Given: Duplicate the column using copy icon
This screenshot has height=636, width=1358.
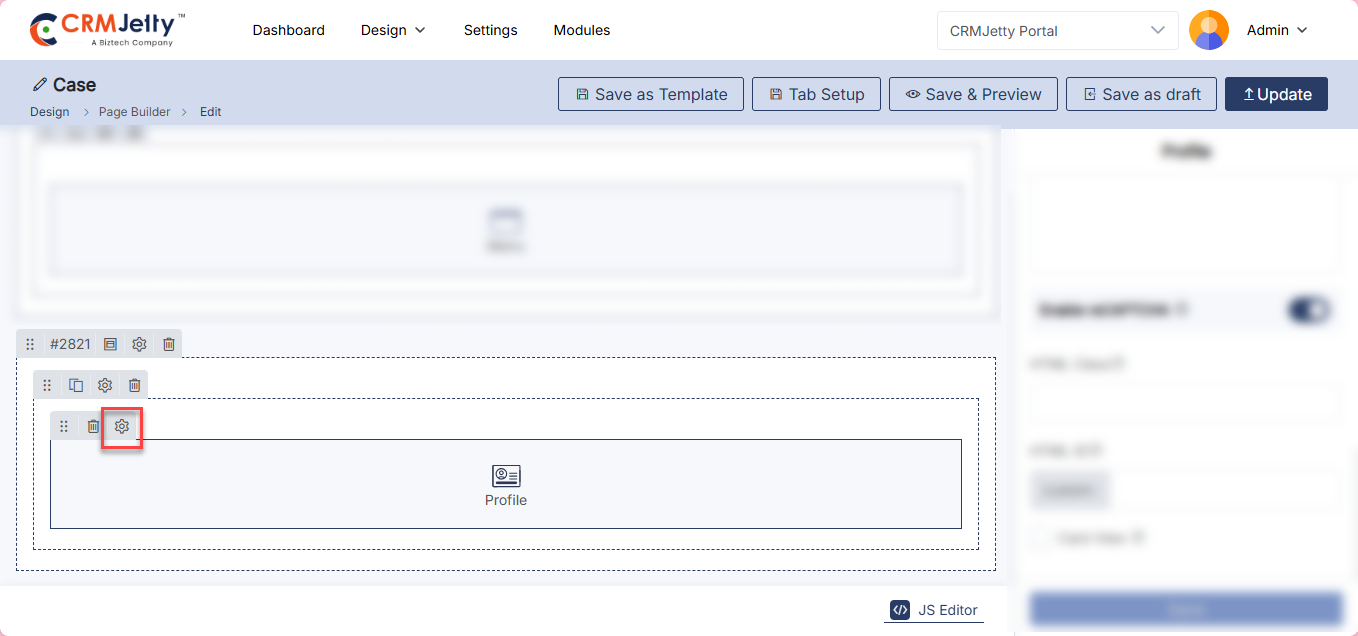Looking at the screenshot, I should [x=76, y=385].
